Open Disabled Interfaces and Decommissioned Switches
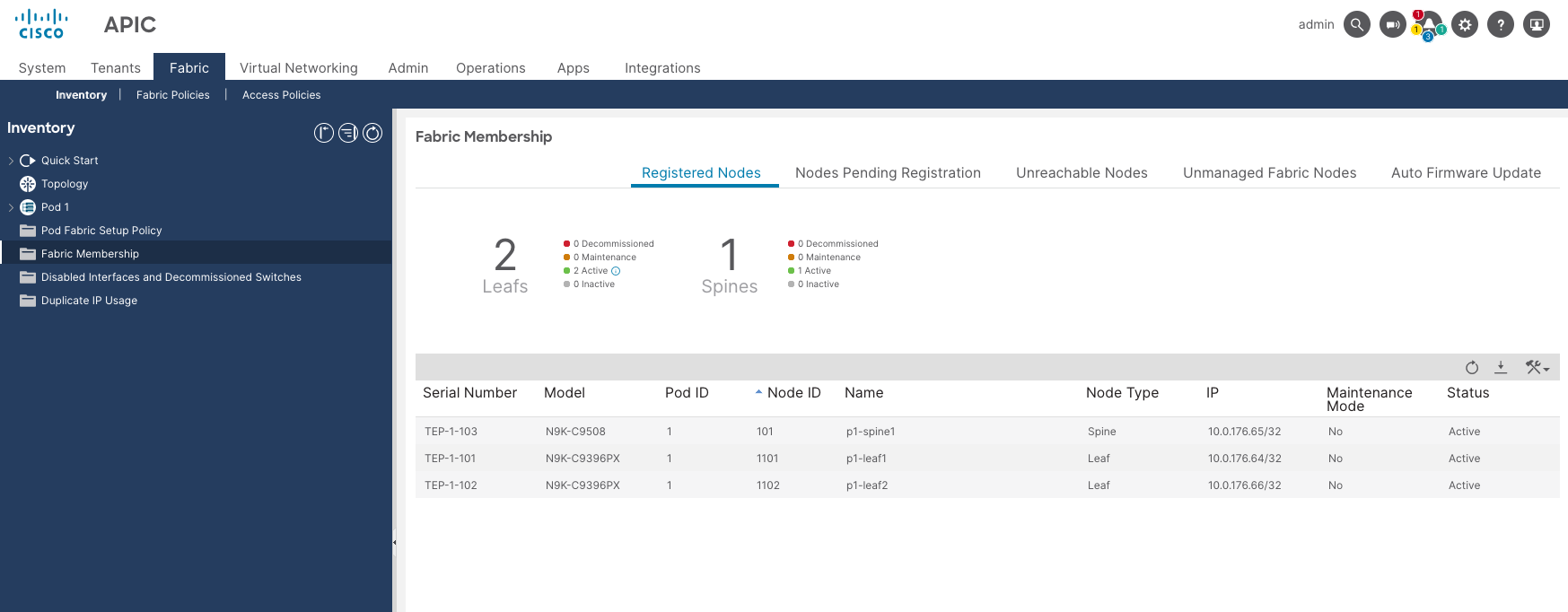The height and width of the screenshot is (612, 1568). click(171, 277)
